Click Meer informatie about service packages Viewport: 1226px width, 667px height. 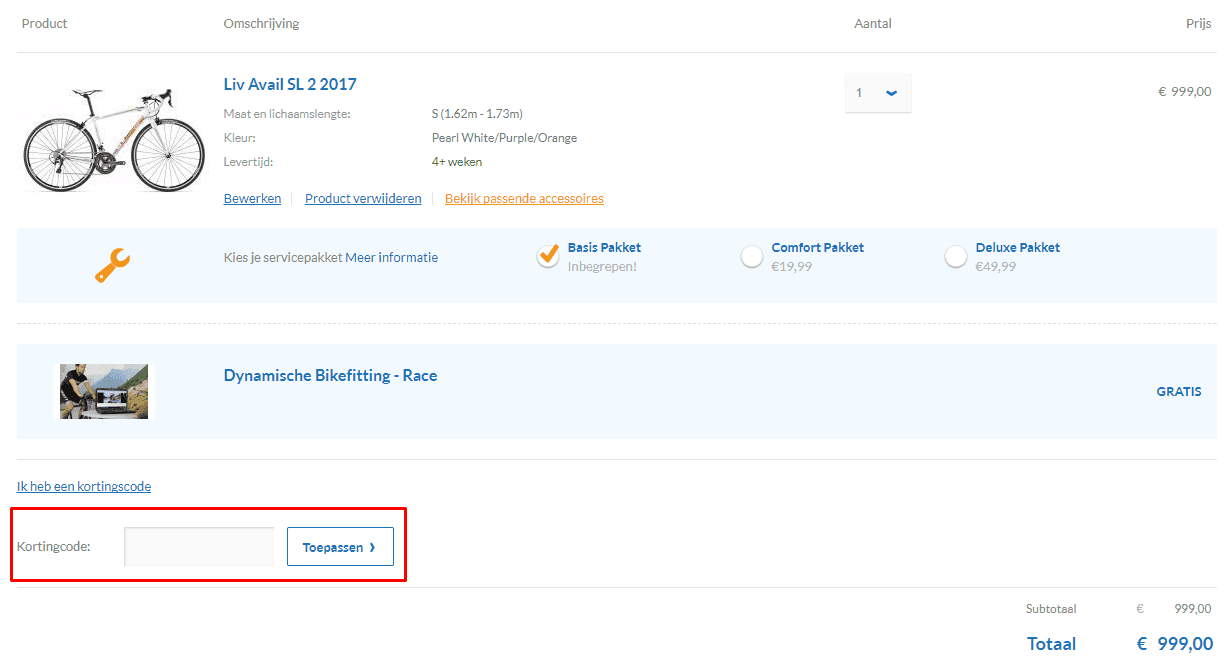[392, 257]
